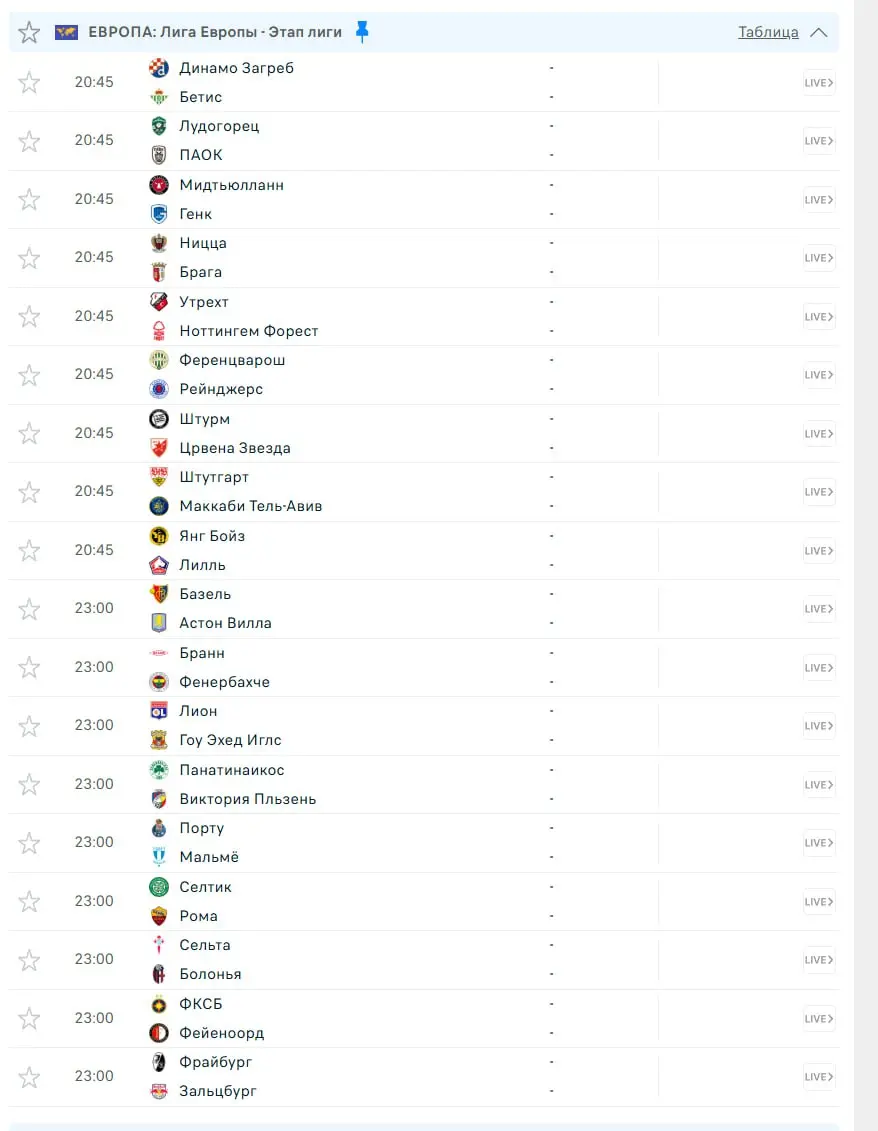Screen dimensions: 878x1131
Task: Open LIVE badge for Базель – Астон Вилла
Action: [819, 609]
